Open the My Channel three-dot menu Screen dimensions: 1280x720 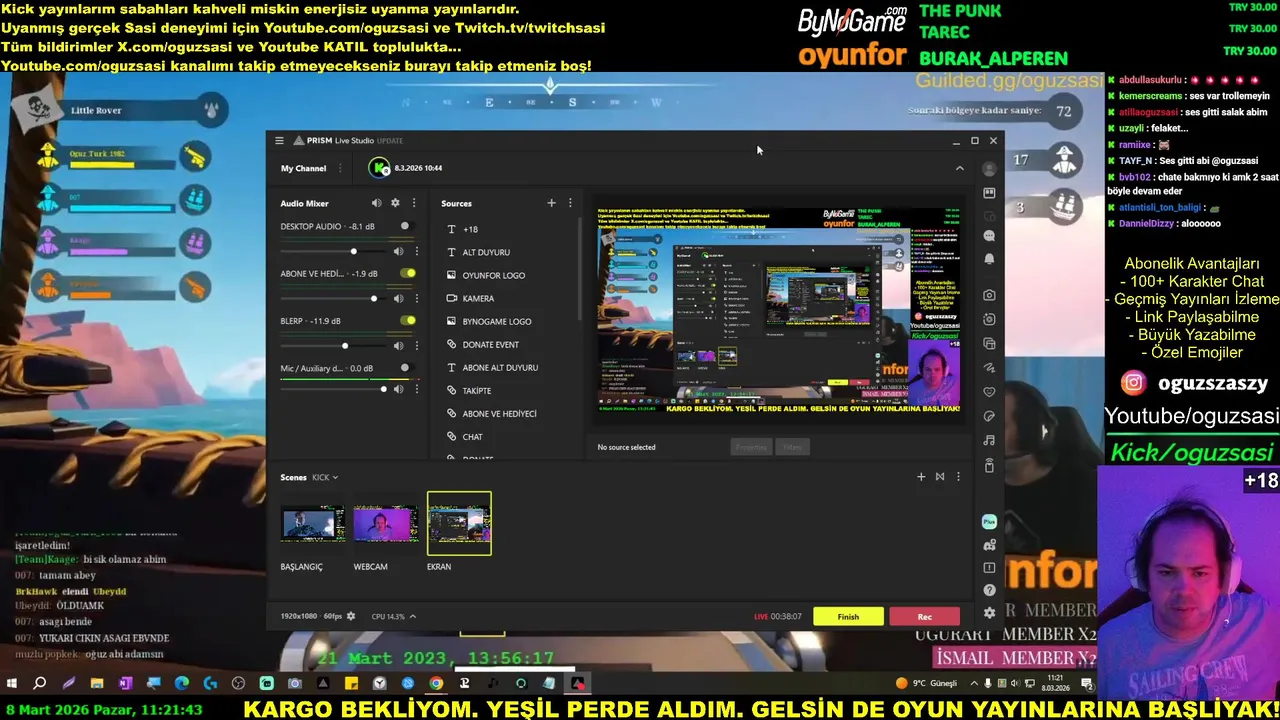[x=339, y=168]
